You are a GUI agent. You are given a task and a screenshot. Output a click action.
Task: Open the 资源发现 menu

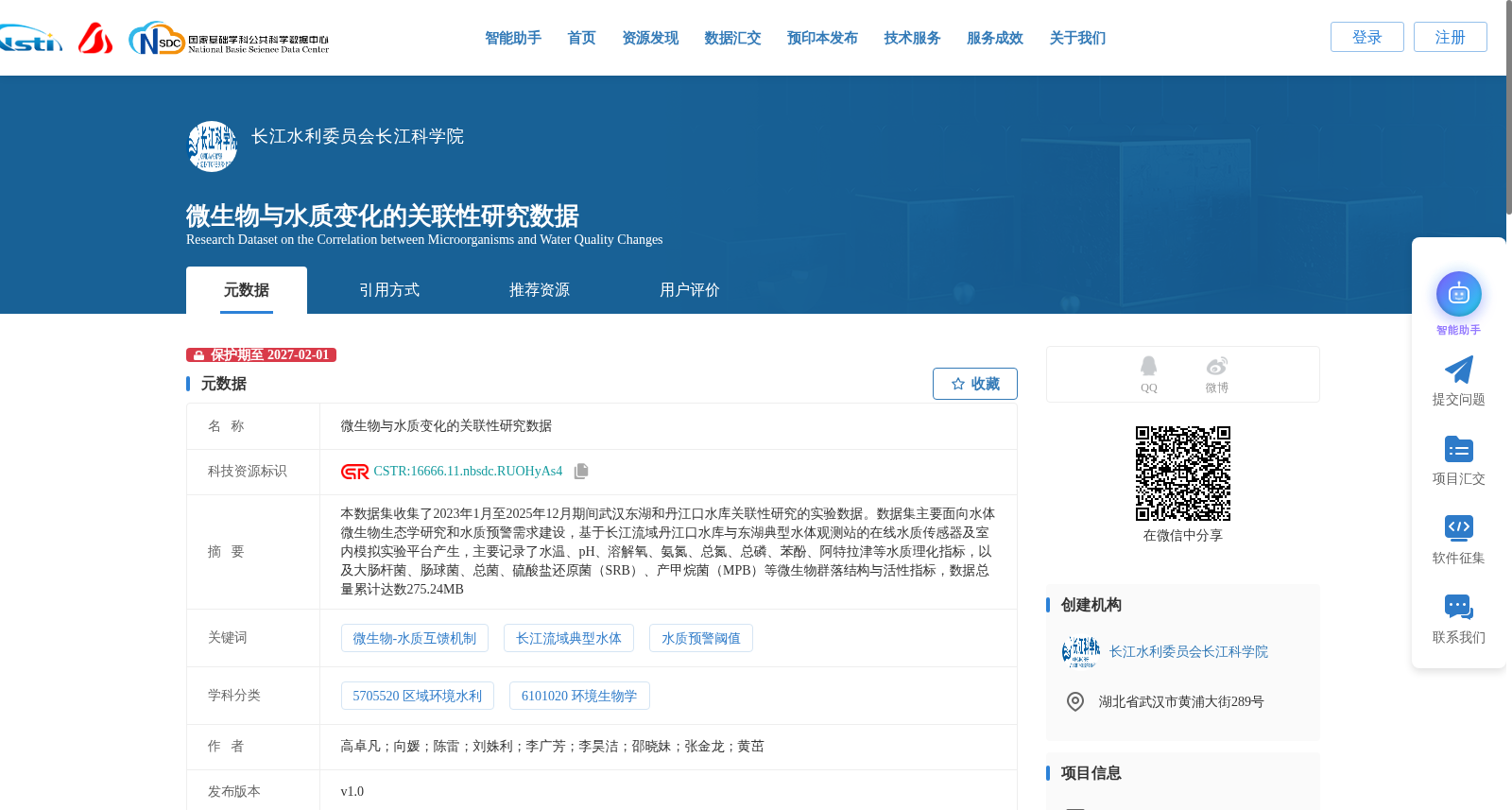(x=650, y=38)
